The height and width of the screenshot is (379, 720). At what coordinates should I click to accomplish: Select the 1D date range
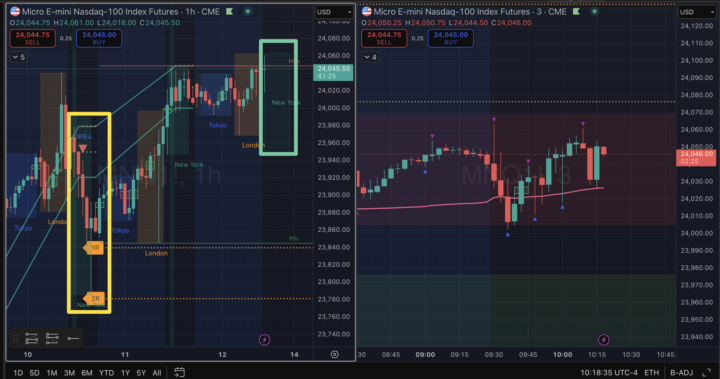click(x=18, y=373)
